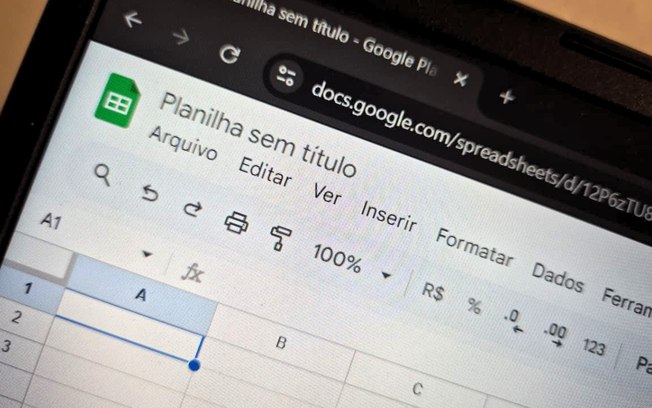Rename the Planilha sem título document title
The image size is (652, 408).
[x=258, y=134]
